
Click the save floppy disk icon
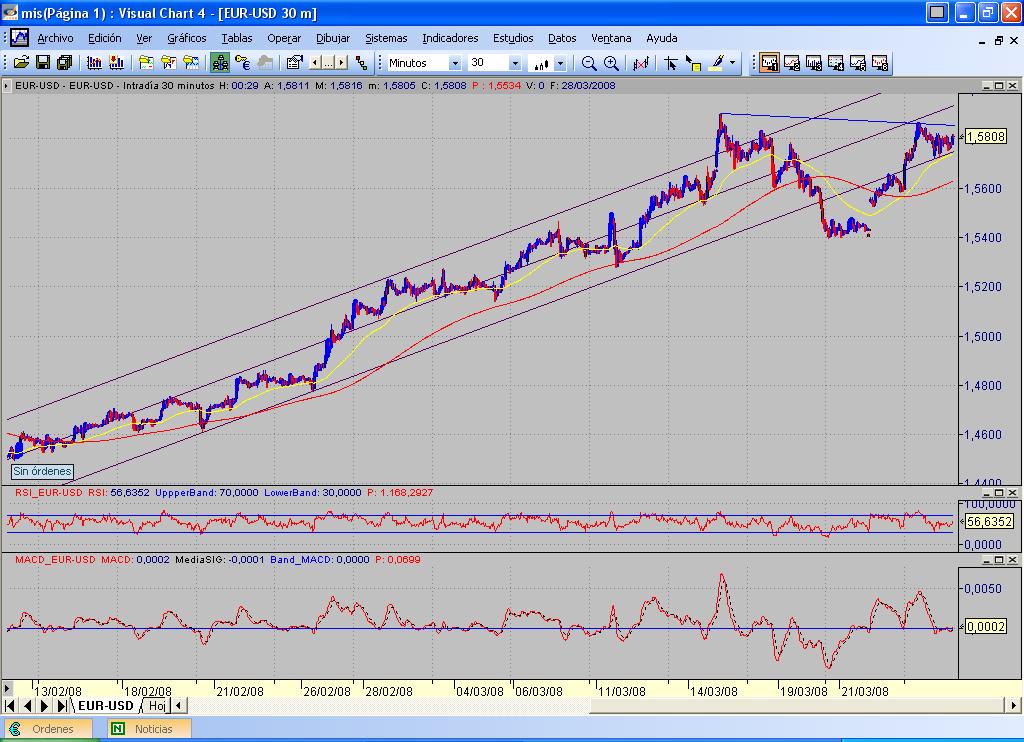[43, 62]
